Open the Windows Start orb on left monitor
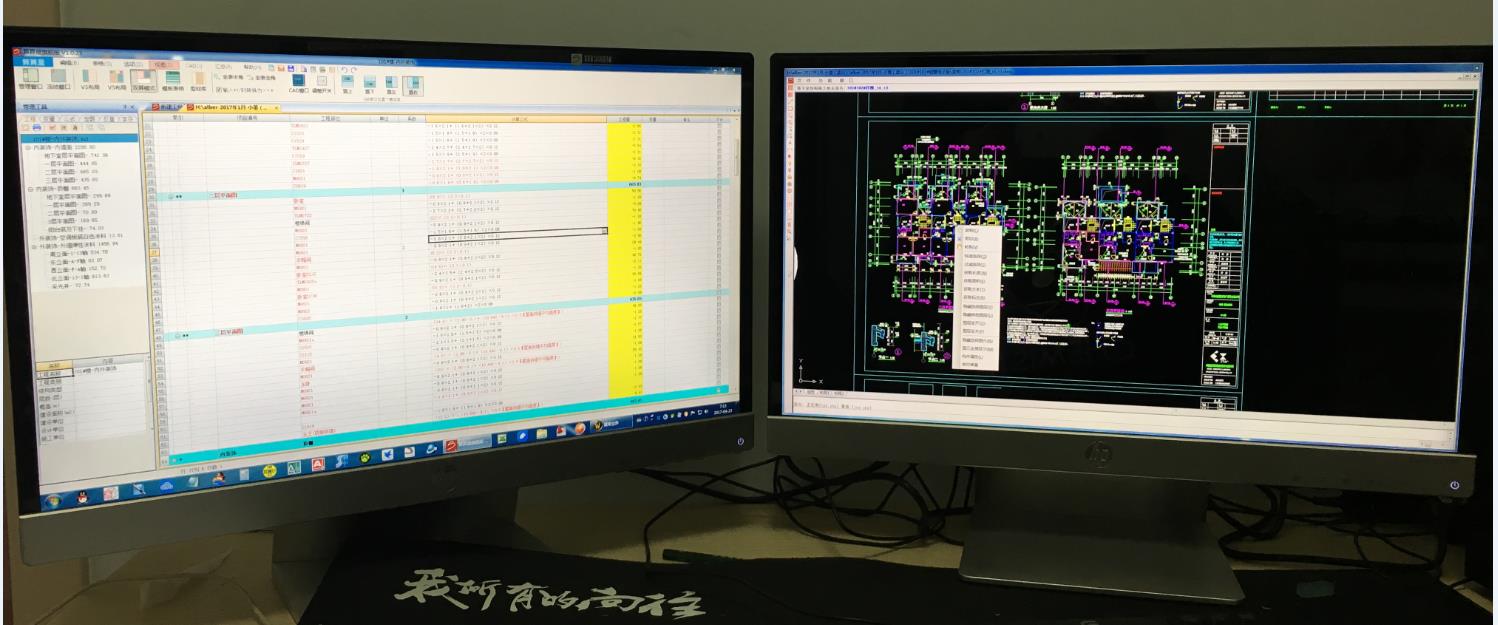 click(52, 502)
